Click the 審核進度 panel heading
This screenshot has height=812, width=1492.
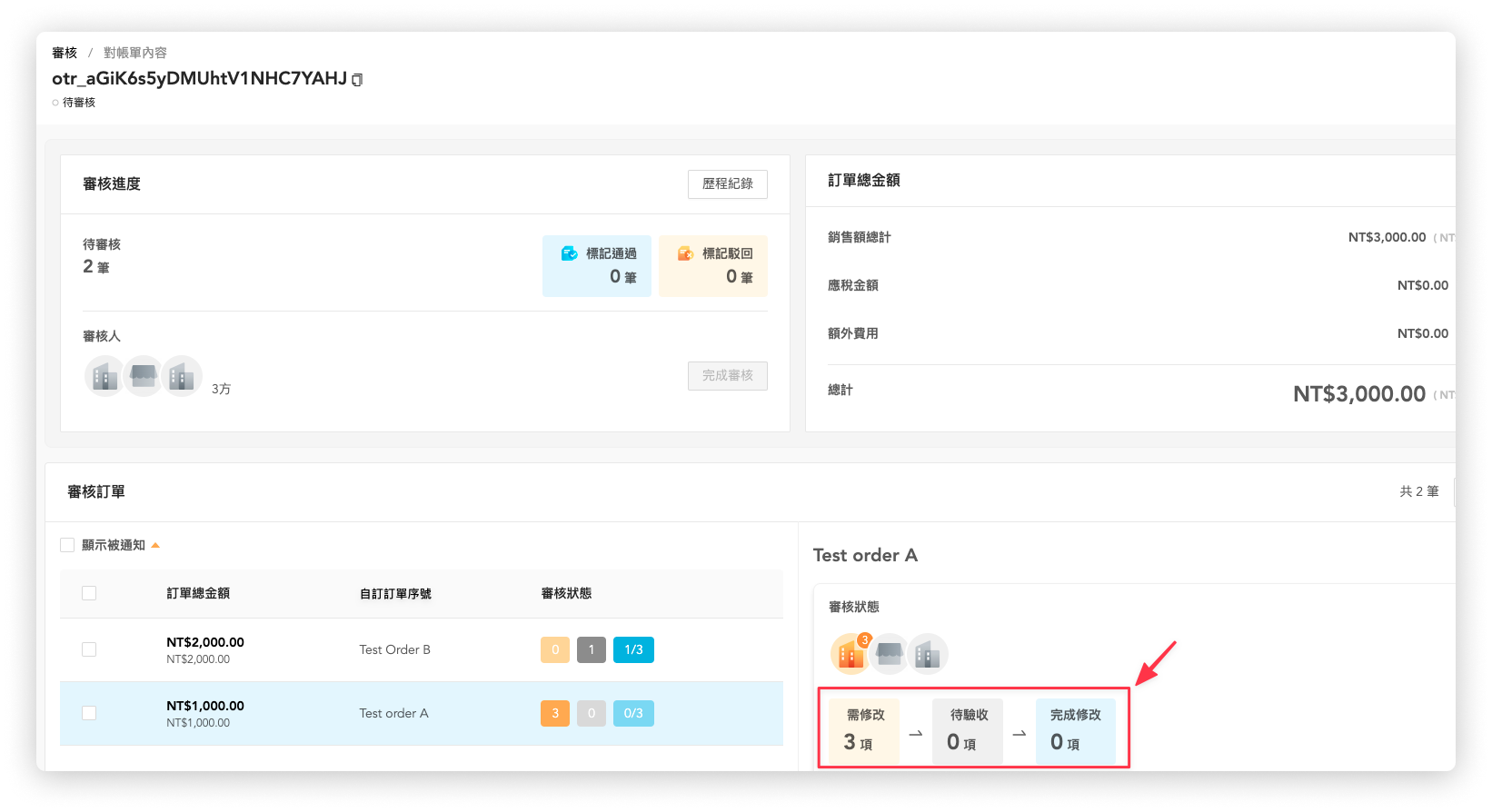point(112,183)
